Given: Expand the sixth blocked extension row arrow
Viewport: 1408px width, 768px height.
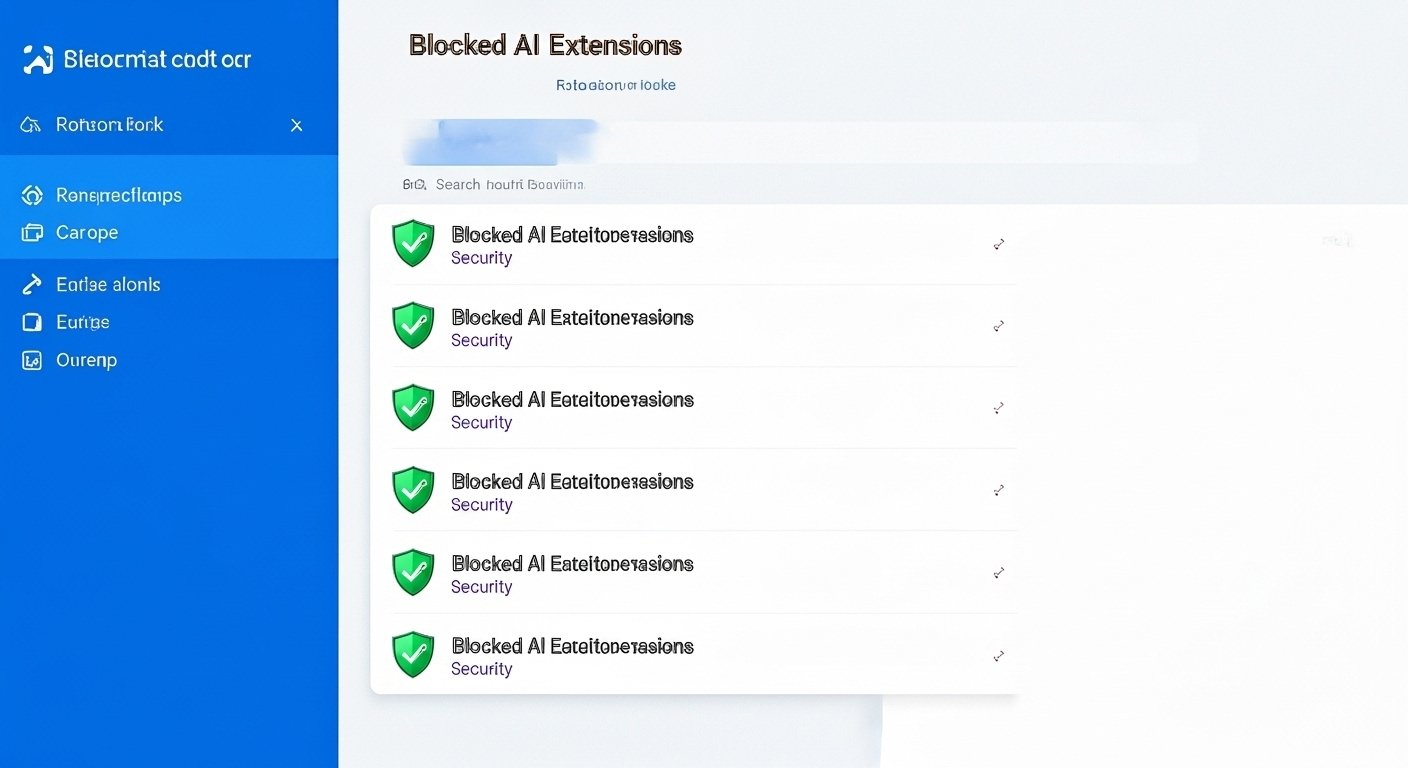Looking at the screenshot, I should pos(998,656).
